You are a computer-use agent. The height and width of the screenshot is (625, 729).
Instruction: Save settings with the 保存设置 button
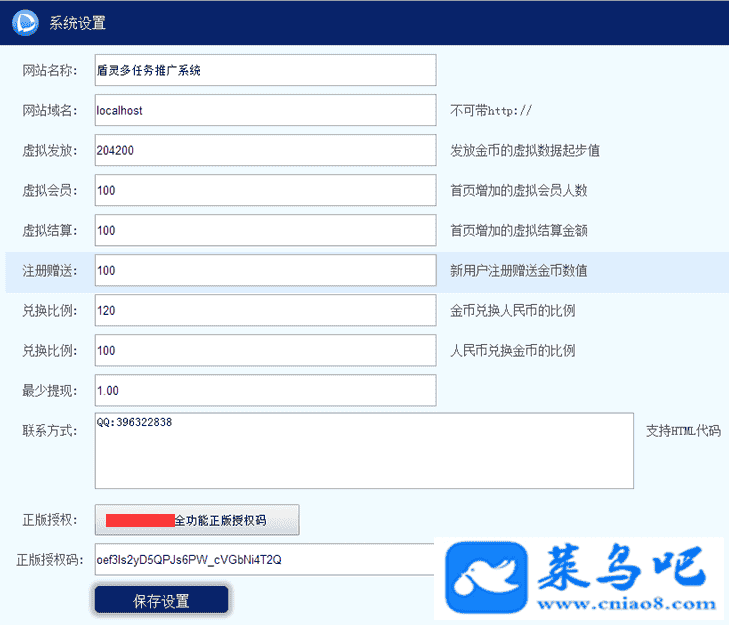[x=161, y=600]
